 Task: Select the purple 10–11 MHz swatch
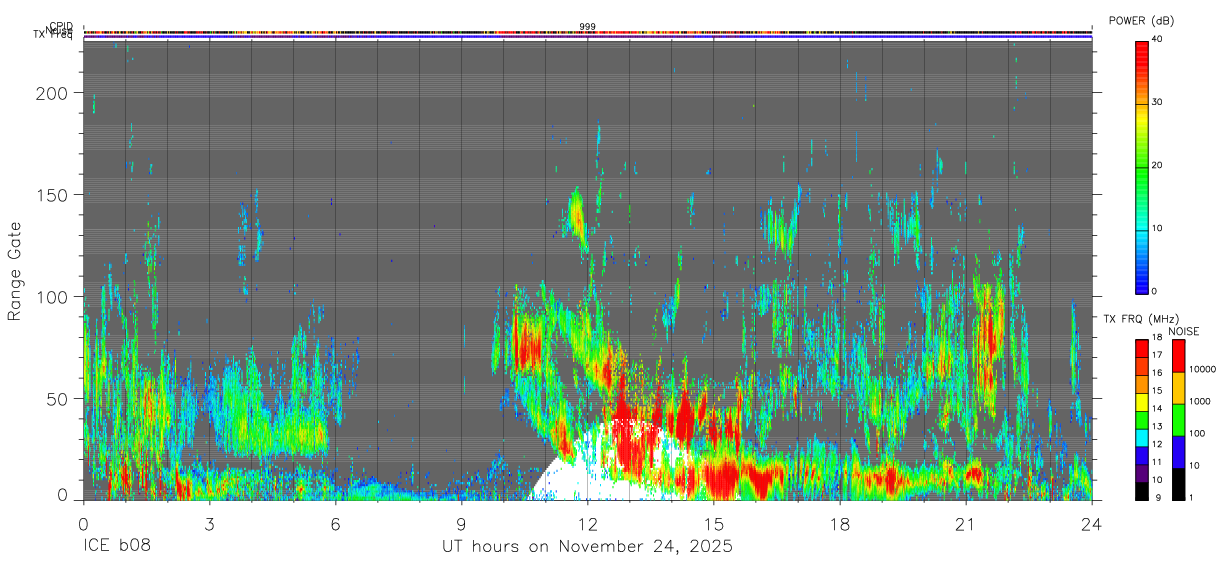(1143, 473)
